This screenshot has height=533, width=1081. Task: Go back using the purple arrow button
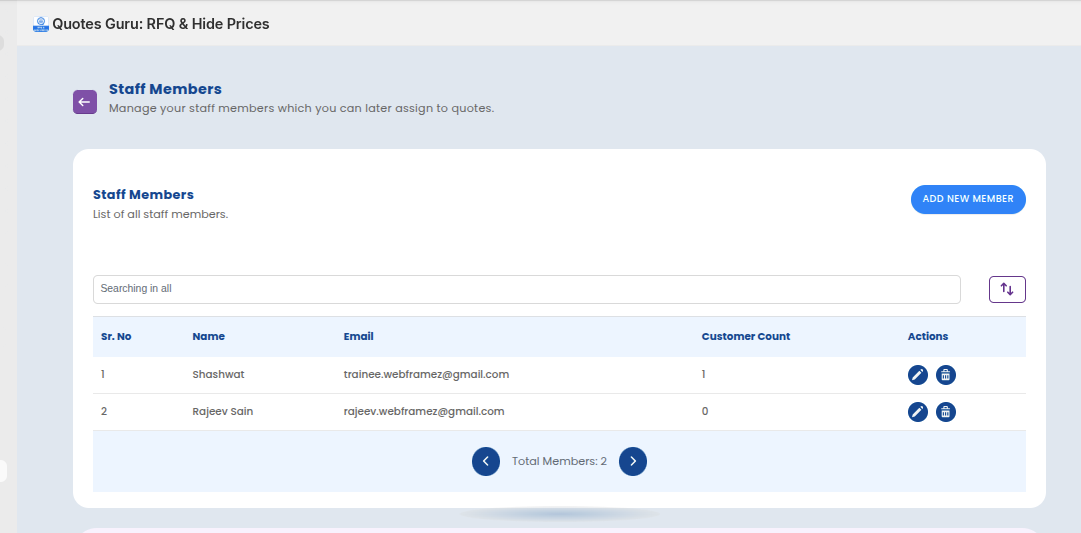pyautogui.click(x=85, y=102)
